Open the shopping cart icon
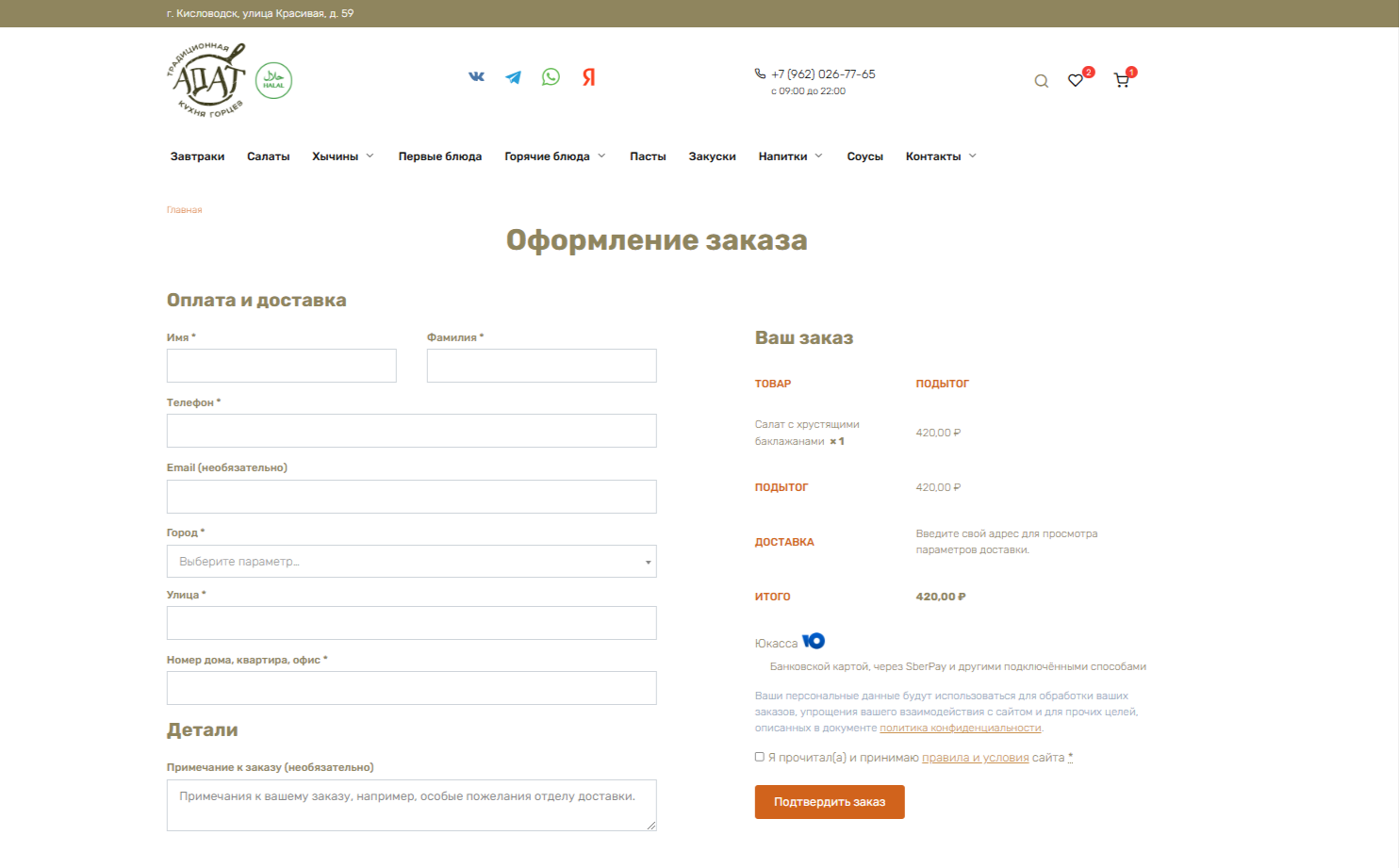Image resolution: width=1399 pixels, height=868 pixels. click(1121, 81)
